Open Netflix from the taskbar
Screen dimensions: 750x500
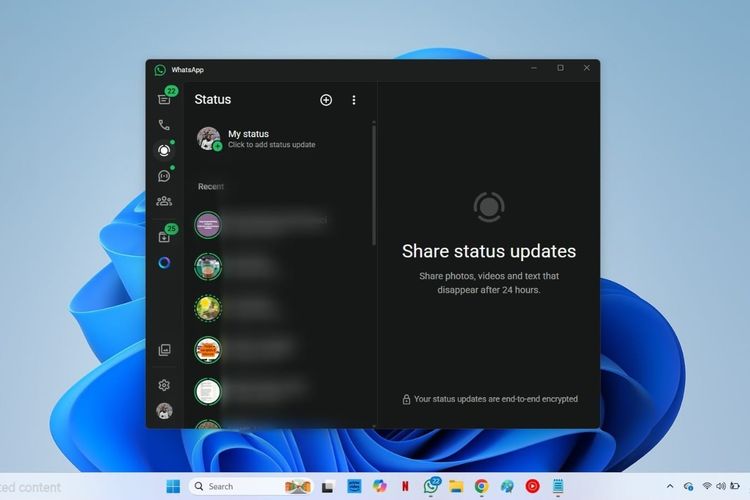coord(405,486)
